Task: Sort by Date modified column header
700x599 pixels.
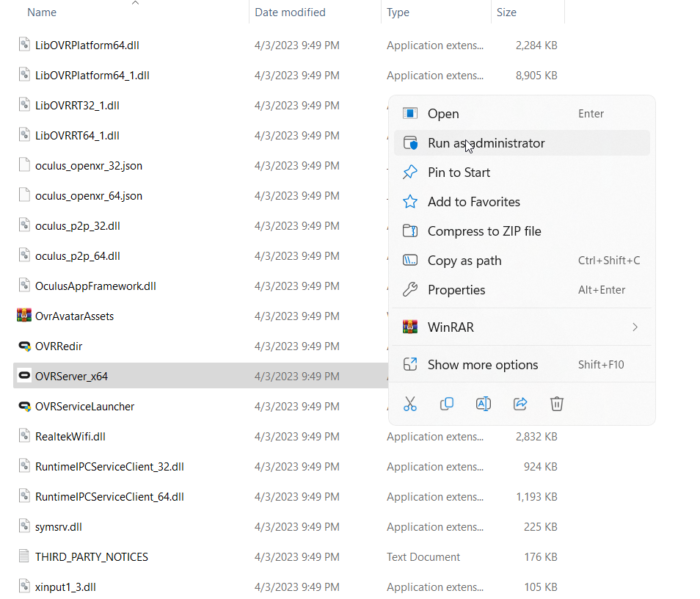Action: (290, 12)
